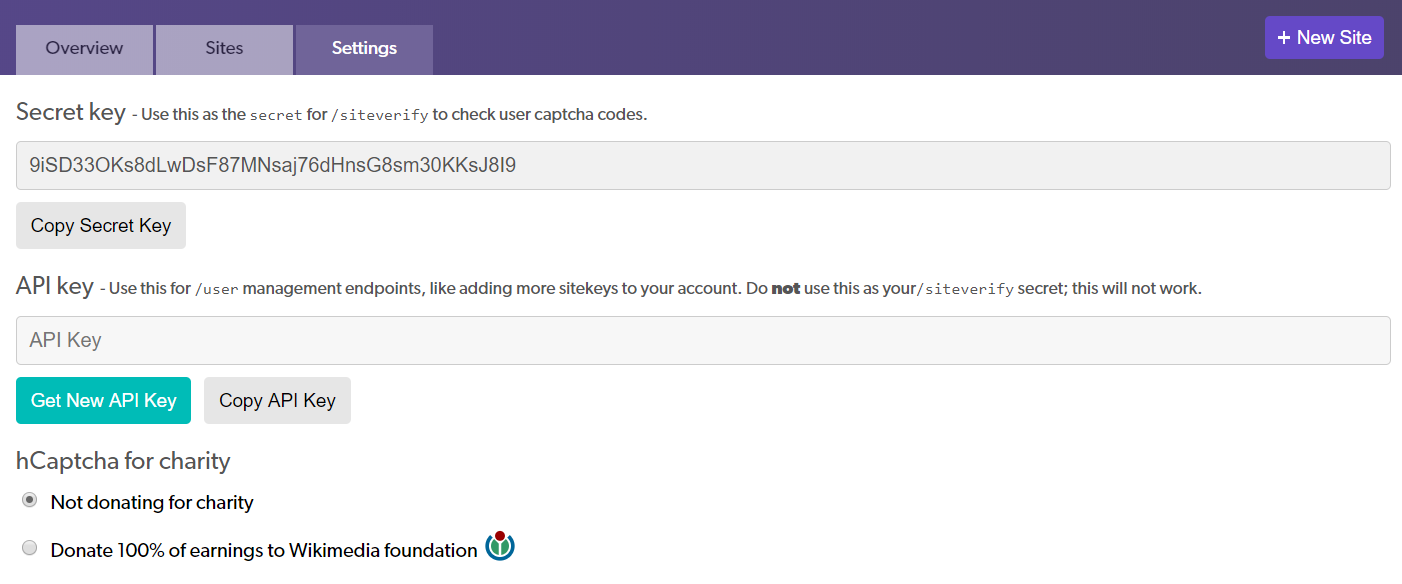Generate a key with Get New API Key
The height and width of the screenshot is (584, 1402).
point(103,401)
